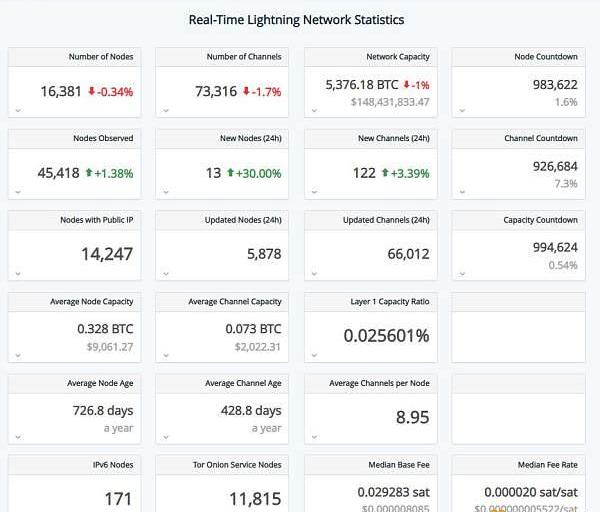Expand chevron in Number of Nodes card
Image resolution: width=600 pixels, height=512 pixels.
(18, 111)
